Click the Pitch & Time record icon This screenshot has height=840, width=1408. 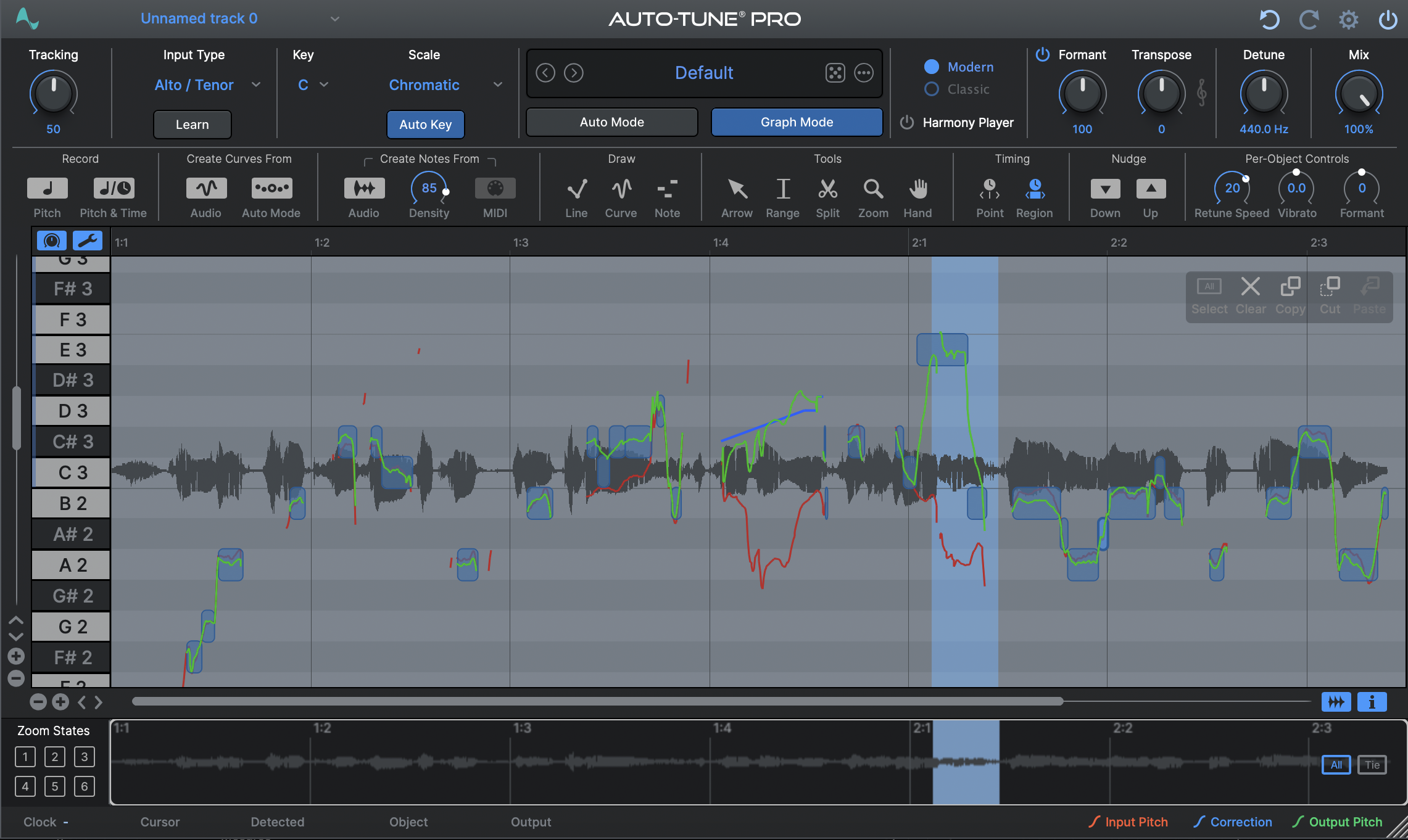114,189
